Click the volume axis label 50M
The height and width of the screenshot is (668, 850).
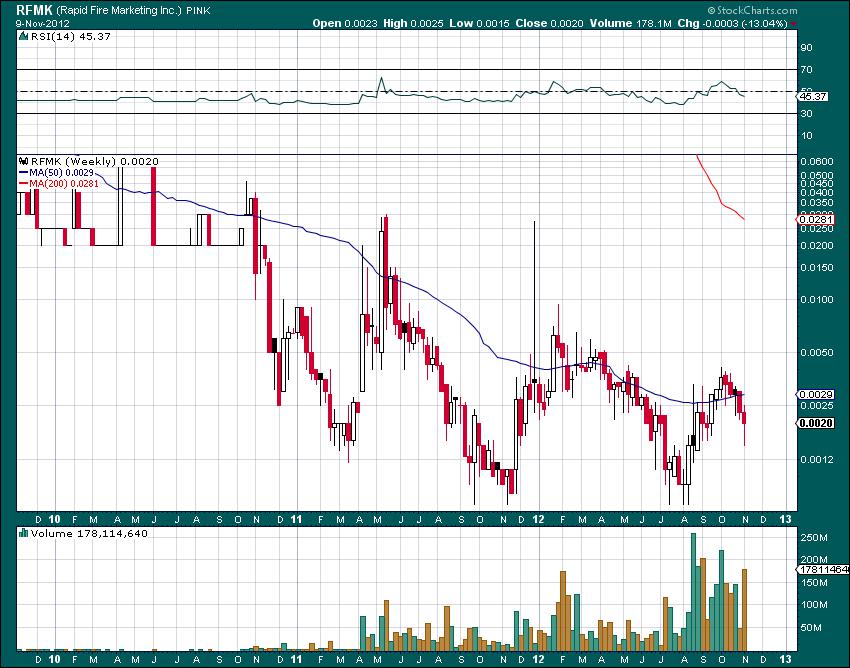[812, 627]
